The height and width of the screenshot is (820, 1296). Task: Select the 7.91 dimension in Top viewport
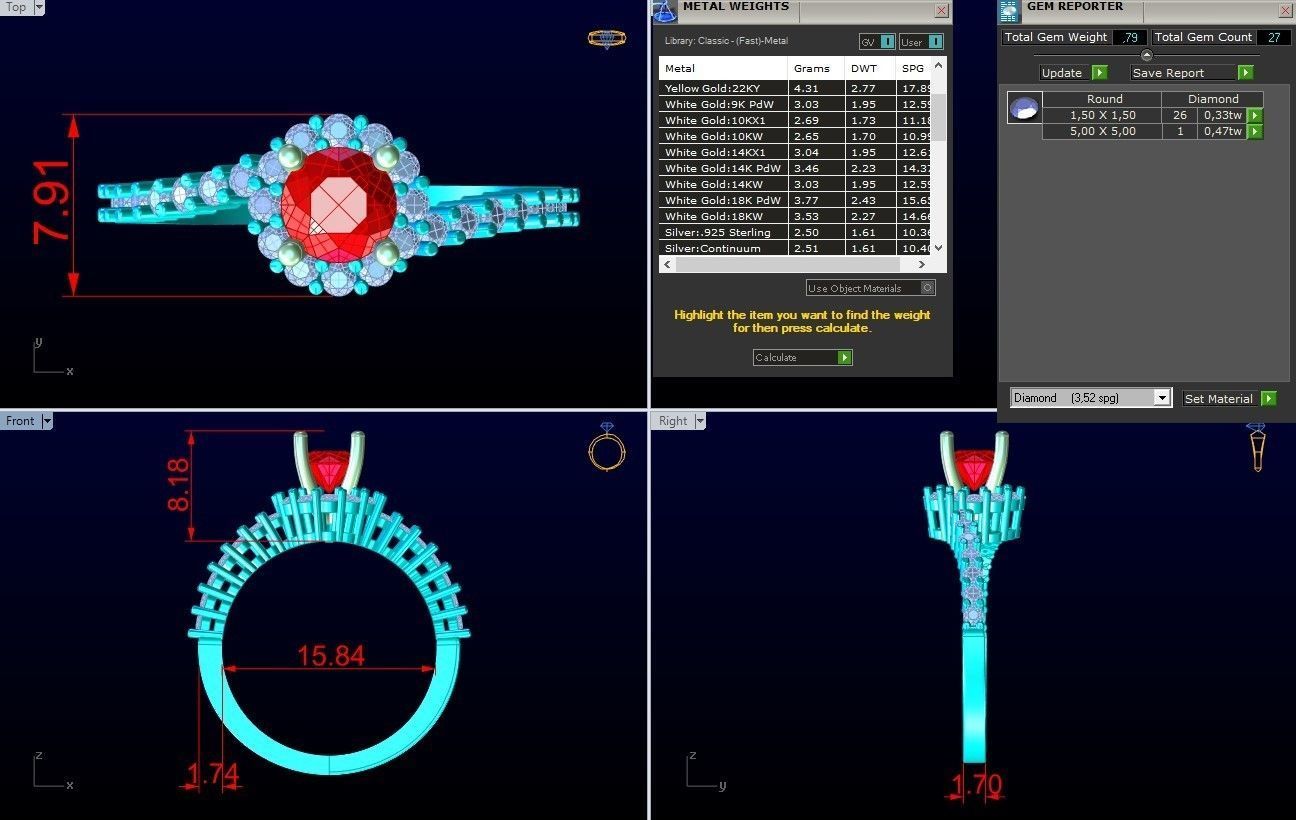click(52, 202)
